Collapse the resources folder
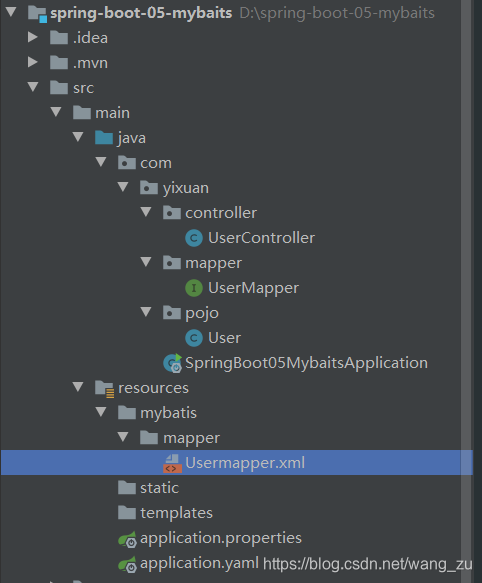482x583 pixels. pos(78,387)
